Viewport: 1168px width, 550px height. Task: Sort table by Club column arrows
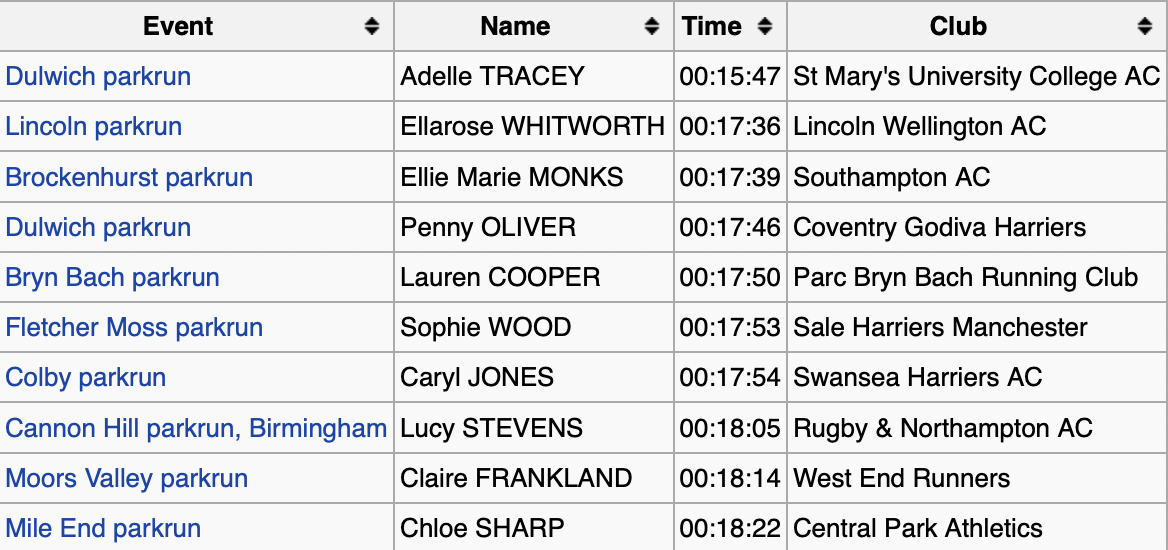coord(1145,27)
